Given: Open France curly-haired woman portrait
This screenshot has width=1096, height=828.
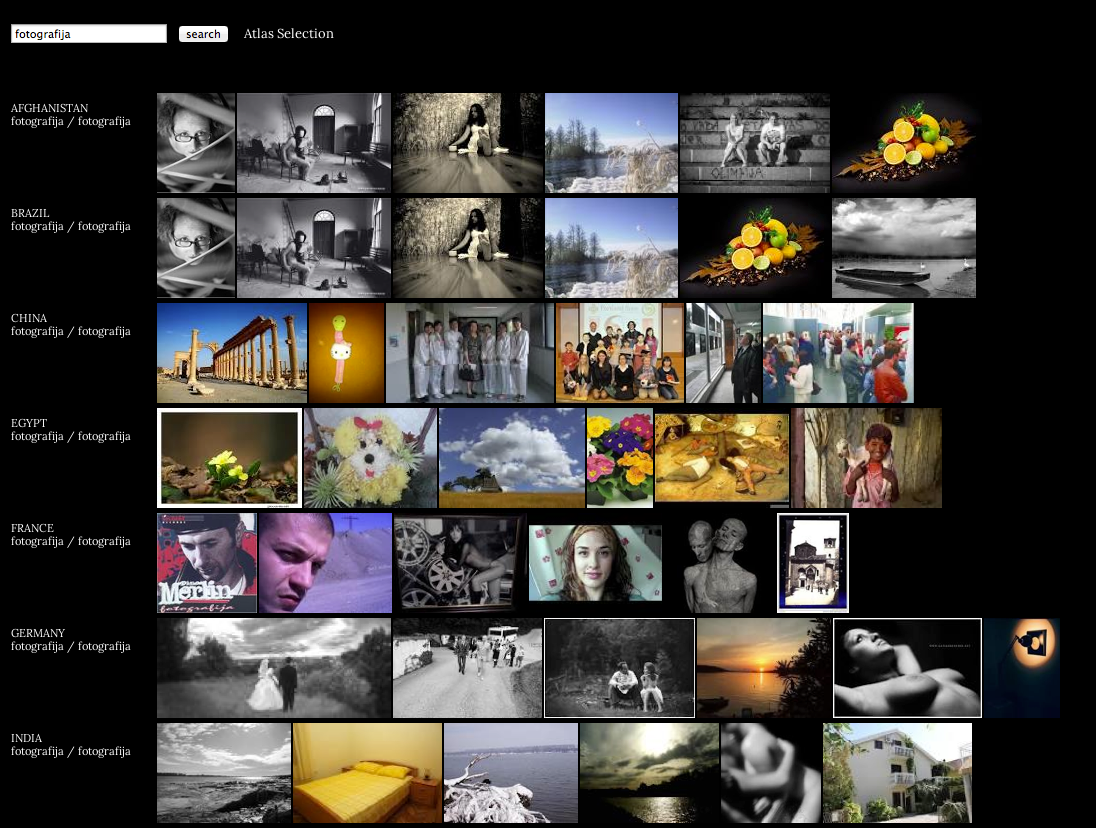Looking at the screenshot, I should (x=596, y=563).
